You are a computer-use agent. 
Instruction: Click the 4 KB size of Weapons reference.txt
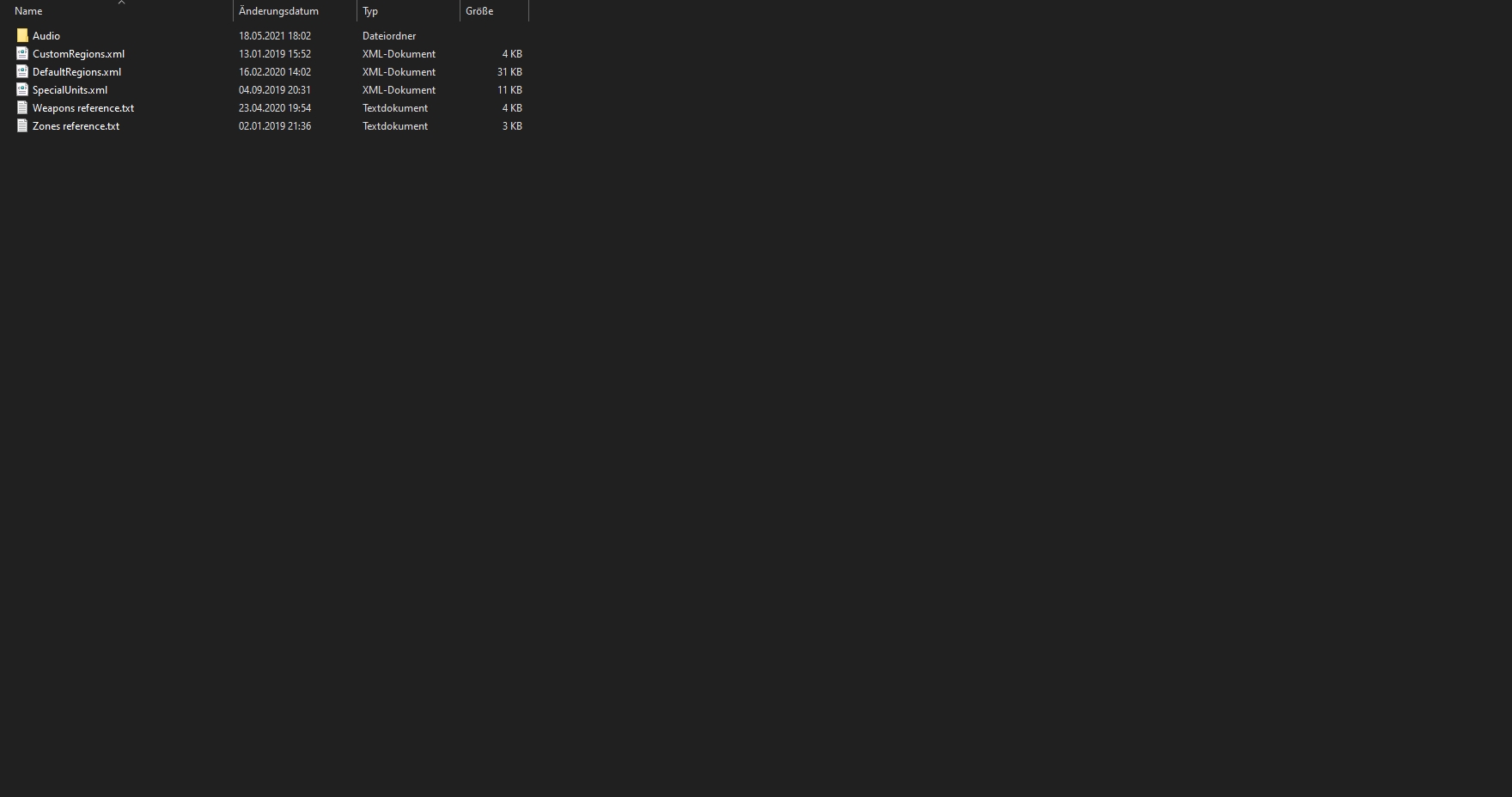512,108
